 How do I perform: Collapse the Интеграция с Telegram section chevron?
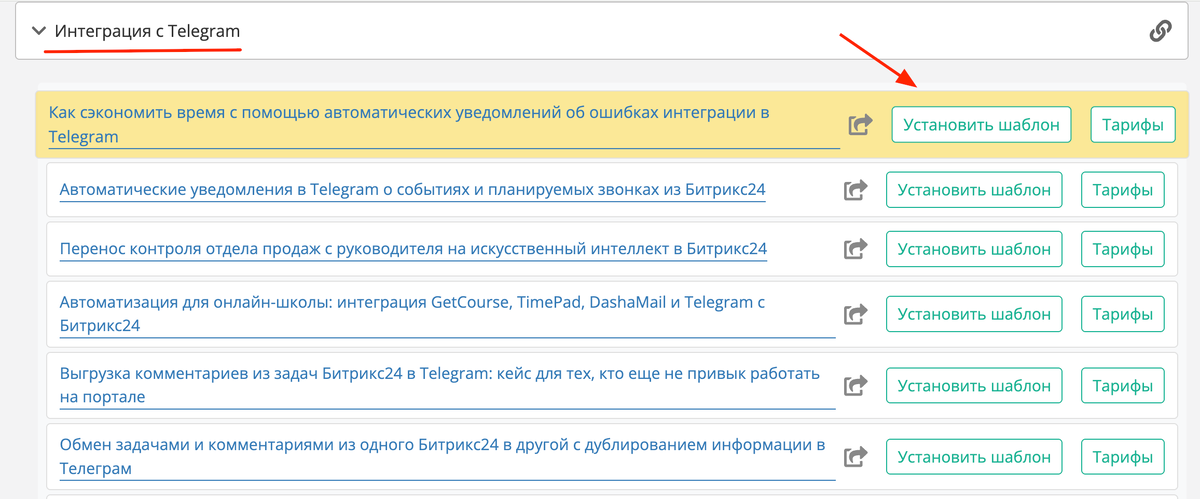(x=39, y=31)
